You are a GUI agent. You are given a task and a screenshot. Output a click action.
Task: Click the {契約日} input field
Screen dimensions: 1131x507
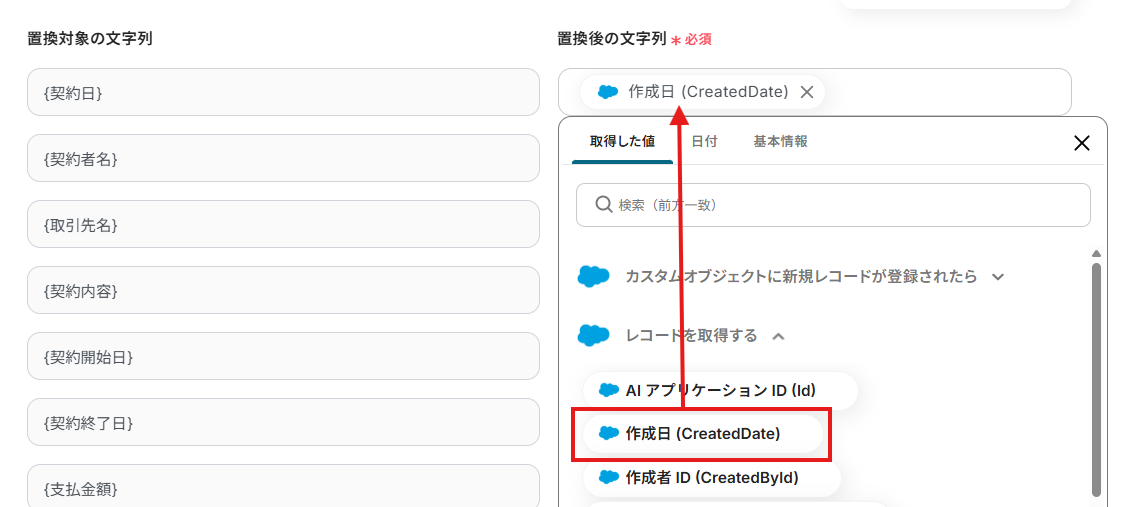click(x=283, y=92)
